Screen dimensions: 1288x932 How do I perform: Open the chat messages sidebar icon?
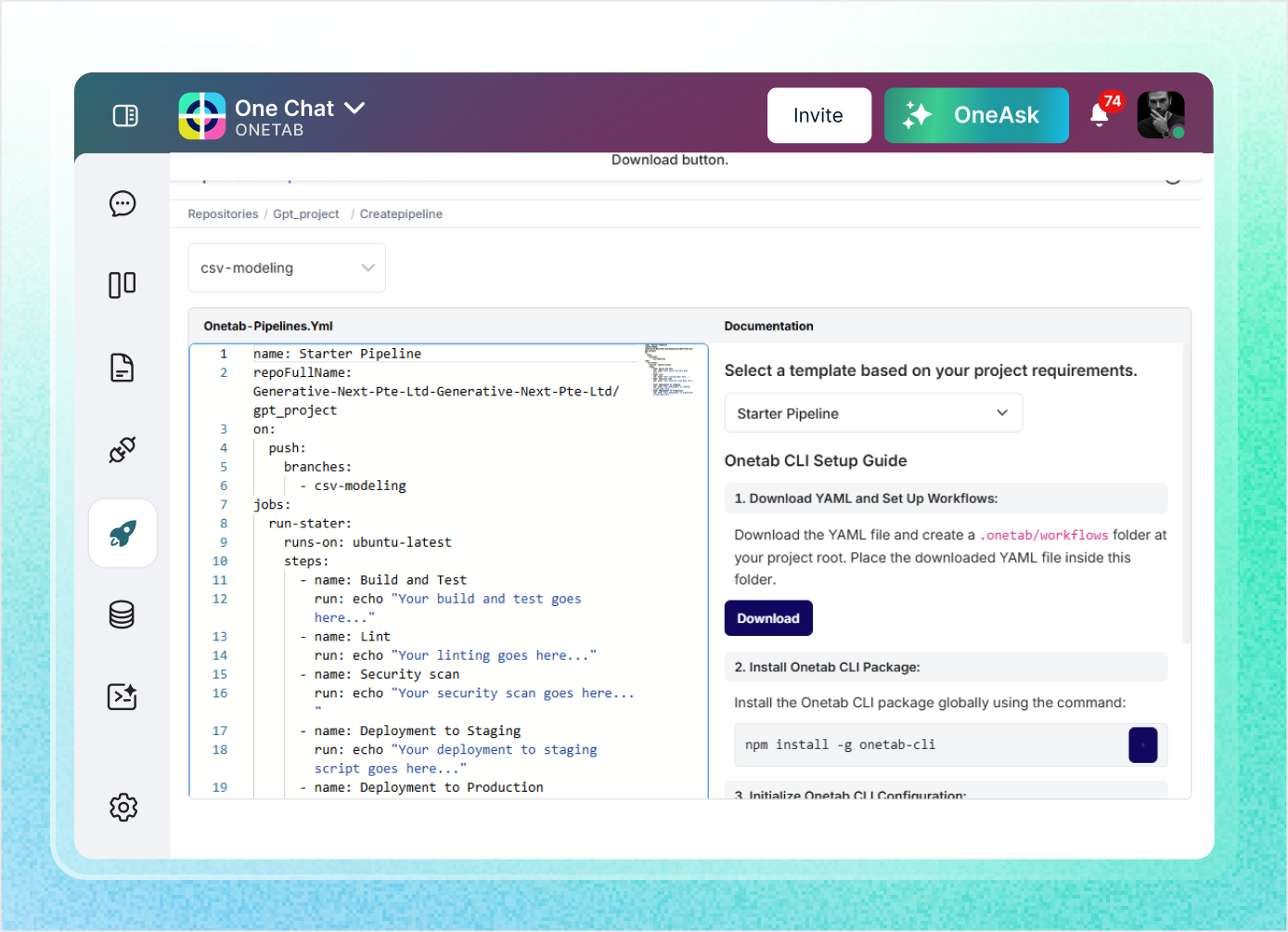click(122, 203)
